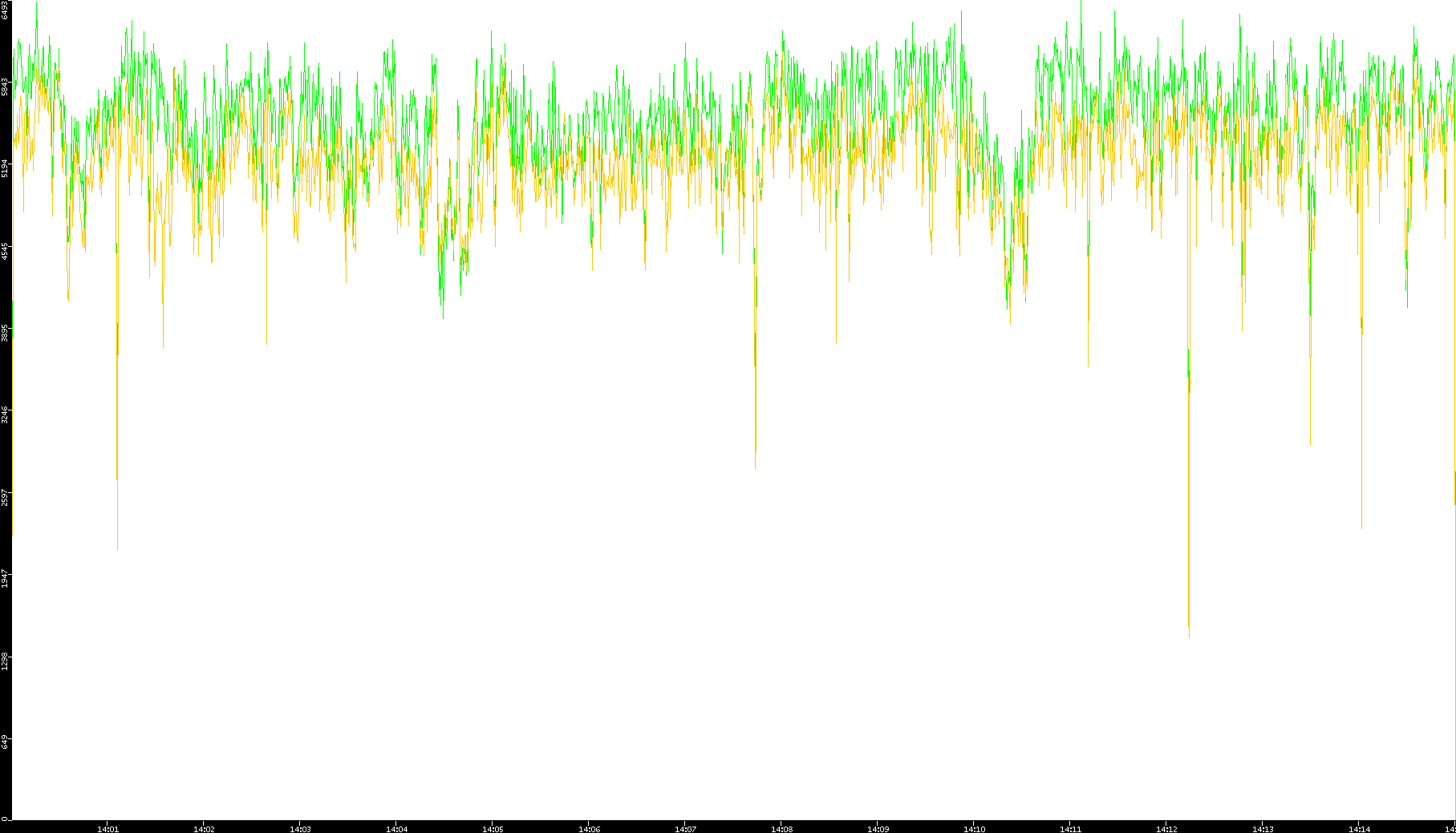Click the 14:01 time axis label
The height and width of the screenshot is (833, 1456).
click(107, 828)
